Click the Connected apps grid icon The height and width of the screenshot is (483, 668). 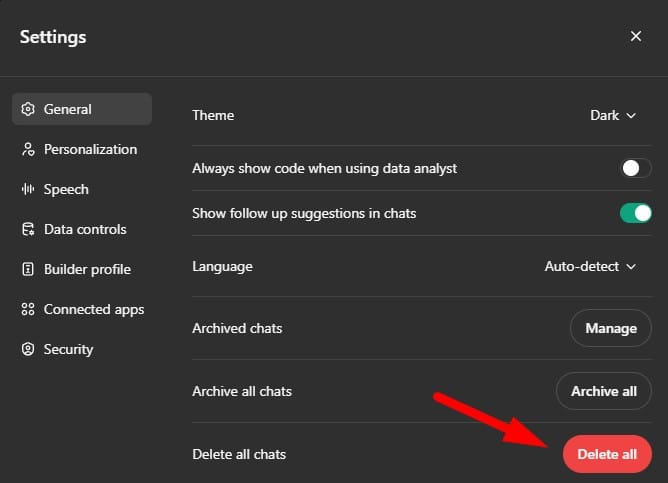coord(28,309)
